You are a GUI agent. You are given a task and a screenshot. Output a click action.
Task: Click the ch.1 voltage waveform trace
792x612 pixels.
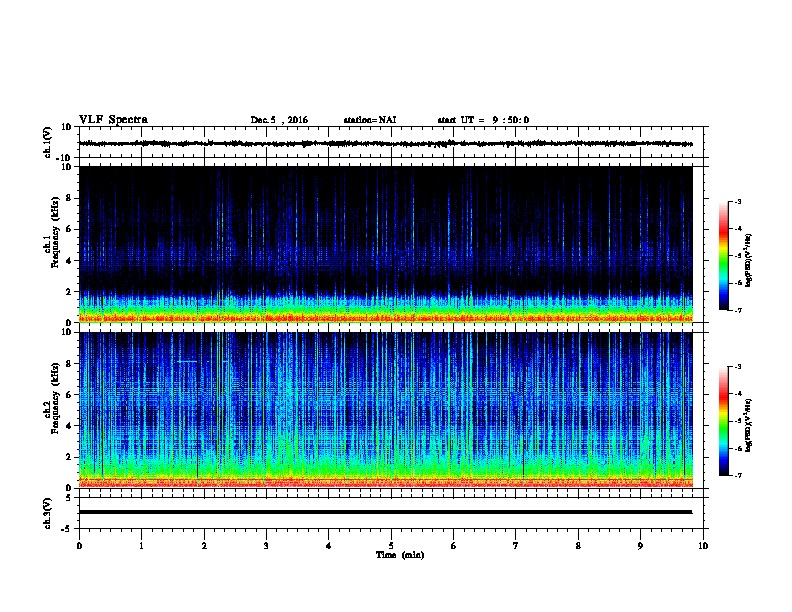pyautogui.click(x=386, y=143)
